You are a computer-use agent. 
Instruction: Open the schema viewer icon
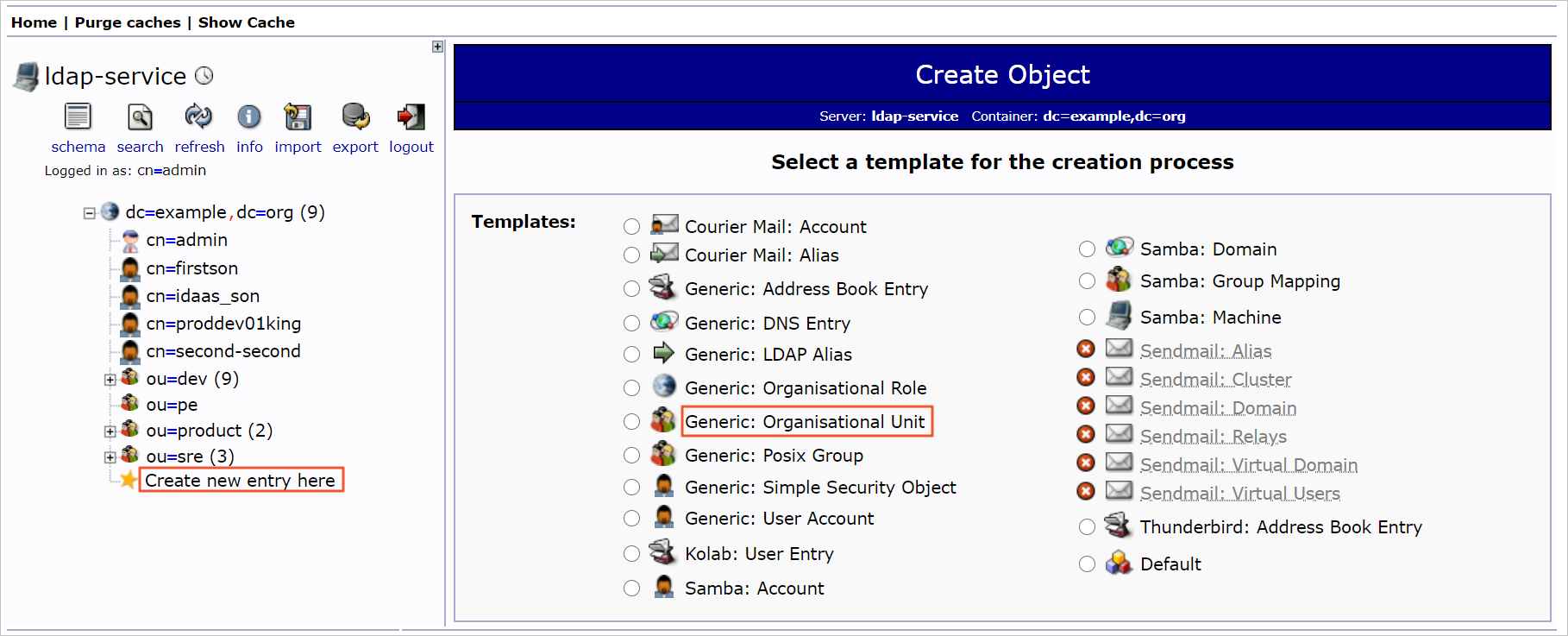(78, 116)
